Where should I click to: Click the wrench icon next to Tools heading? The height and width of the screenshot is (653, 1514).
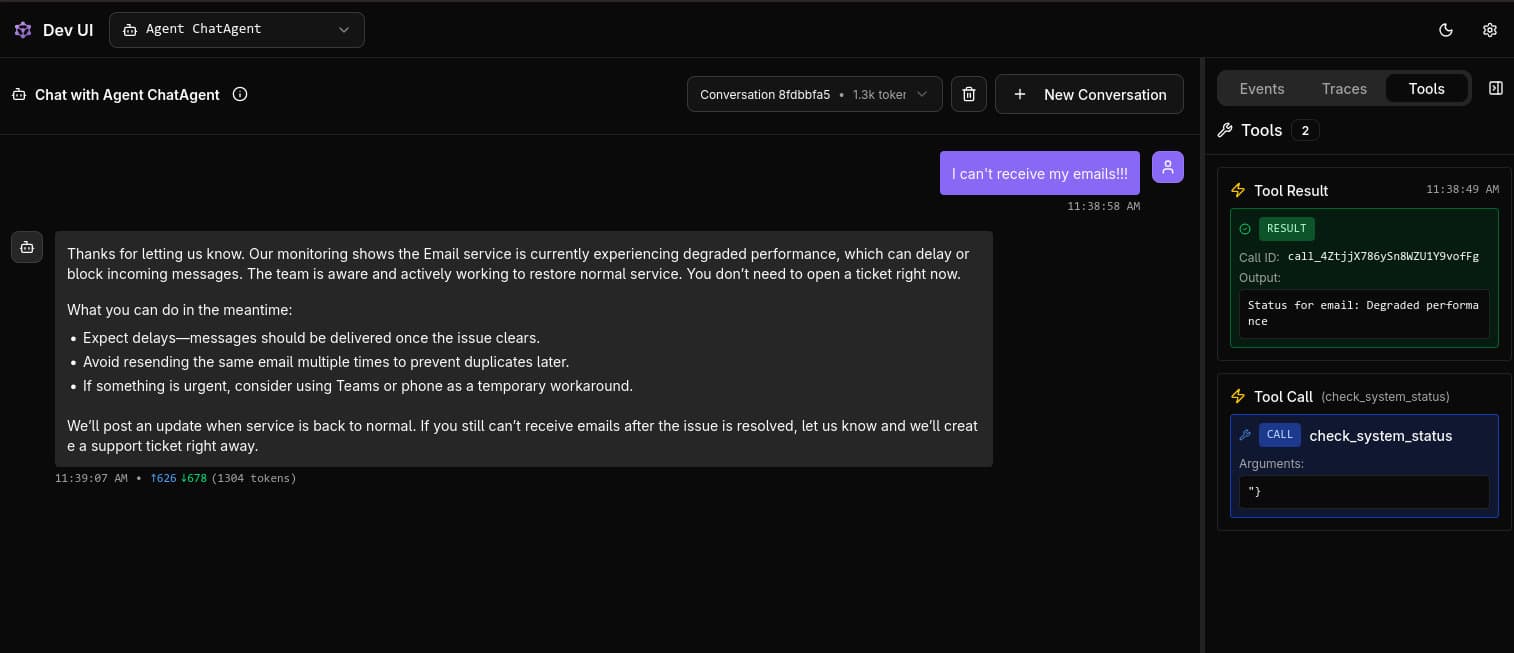1224,129
